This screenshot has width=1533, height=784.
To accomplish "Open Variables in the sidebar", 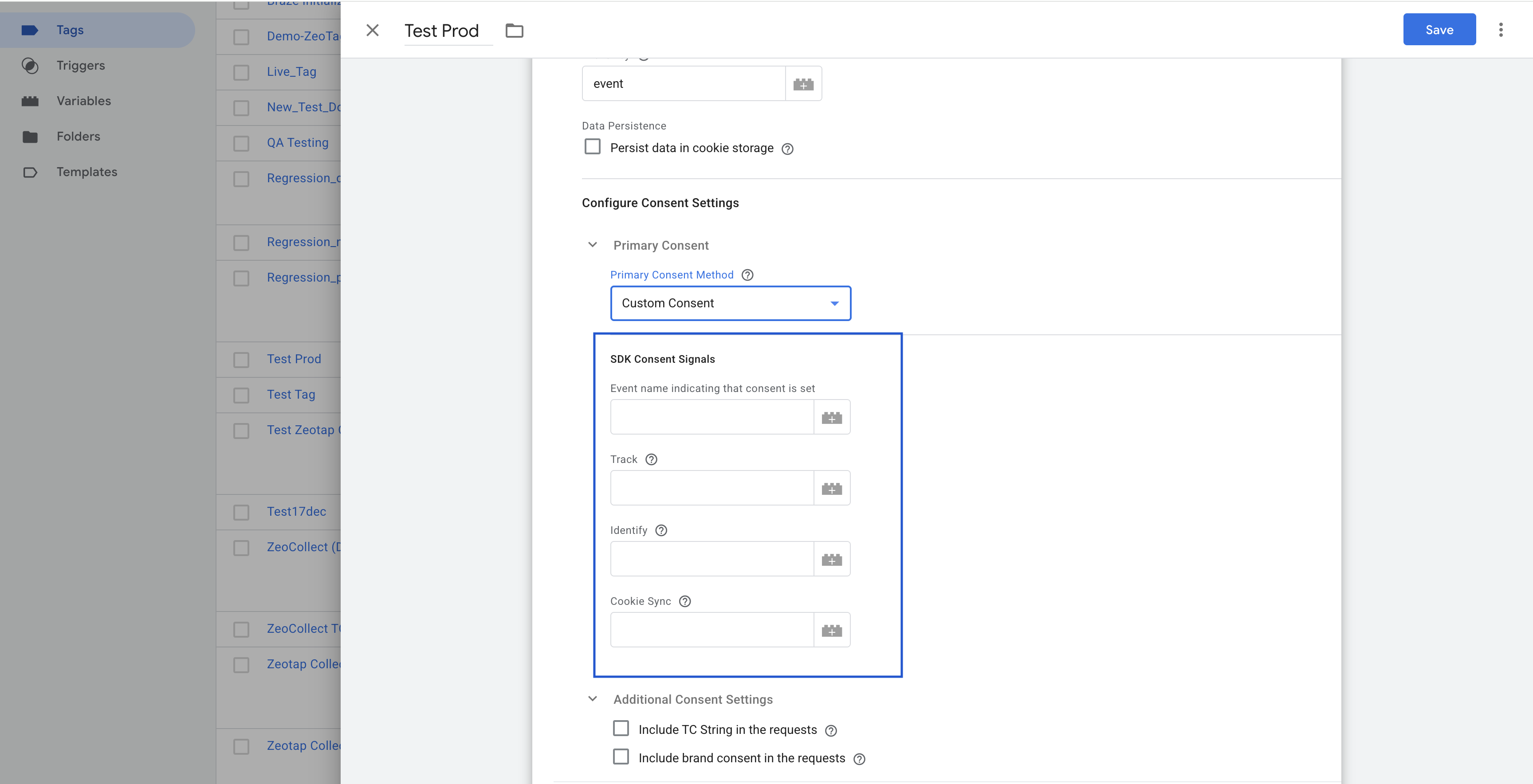I will tap(83, 101).
